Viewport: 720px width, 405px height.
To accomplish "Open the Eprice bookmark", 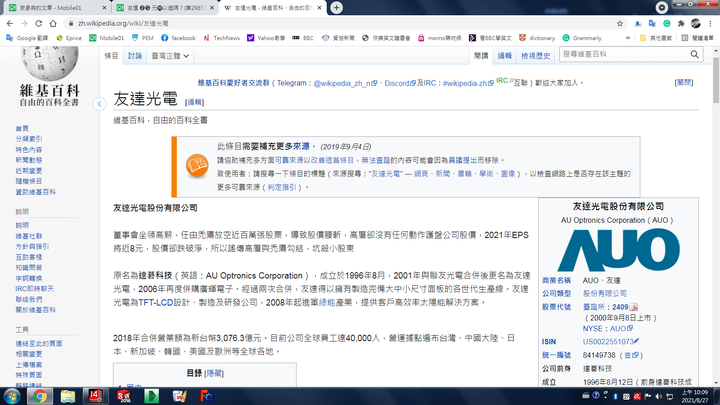I will (x=68, y=38).
